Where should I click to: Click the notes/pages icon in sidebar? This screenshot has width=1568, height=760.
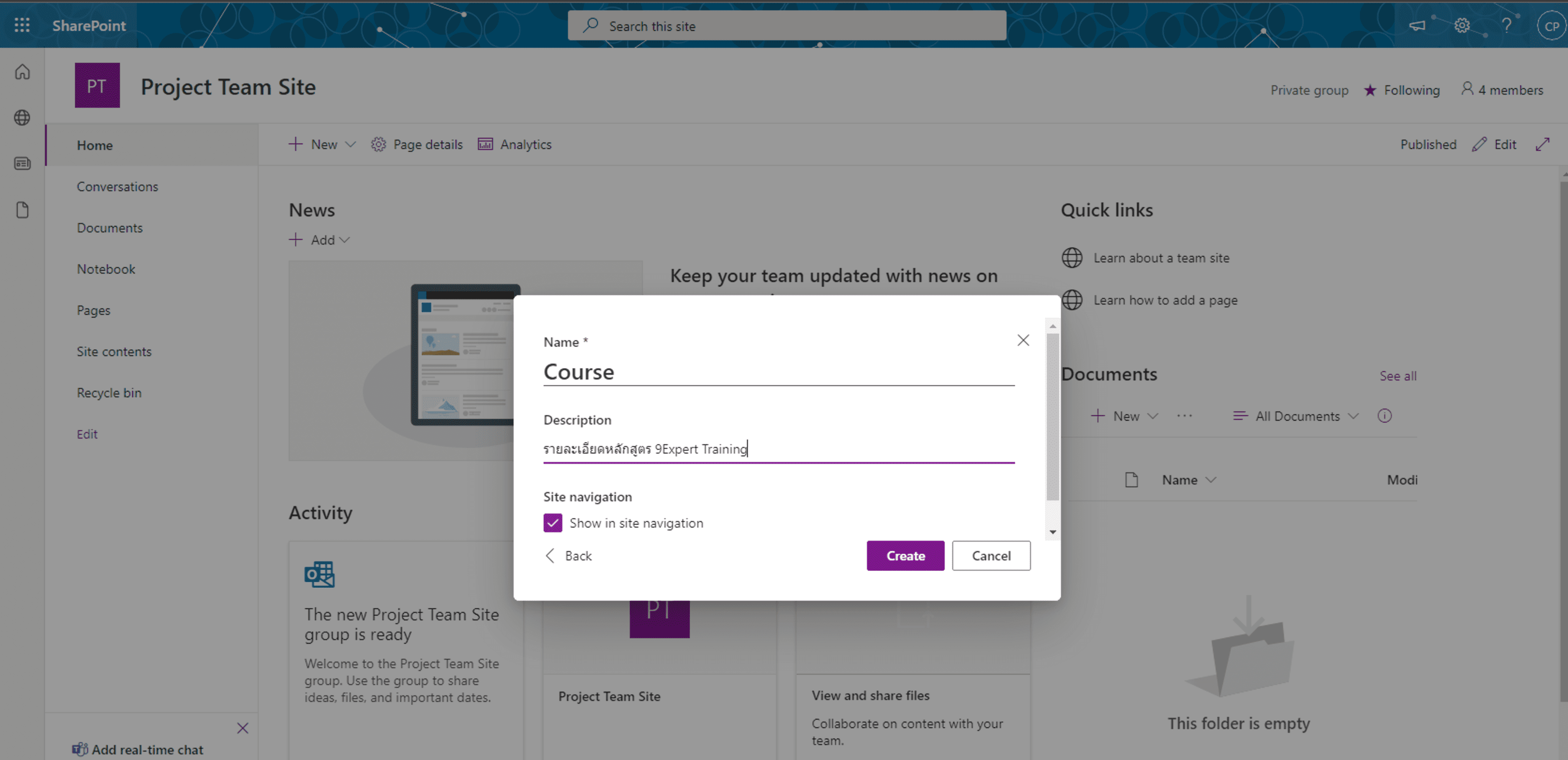click(x=23, y=210)
